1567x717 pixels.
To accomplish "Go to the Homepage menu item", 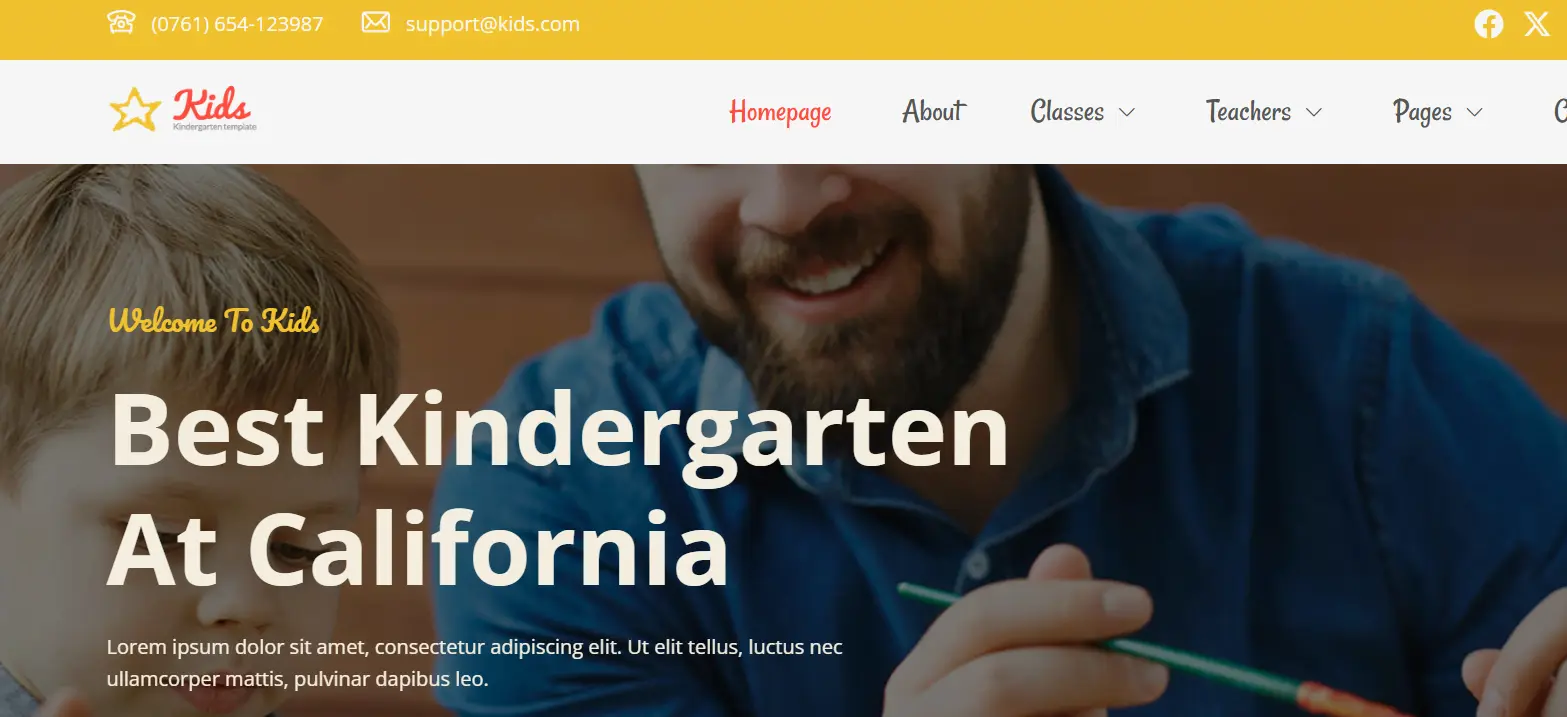I will click(x=780, y=112).
